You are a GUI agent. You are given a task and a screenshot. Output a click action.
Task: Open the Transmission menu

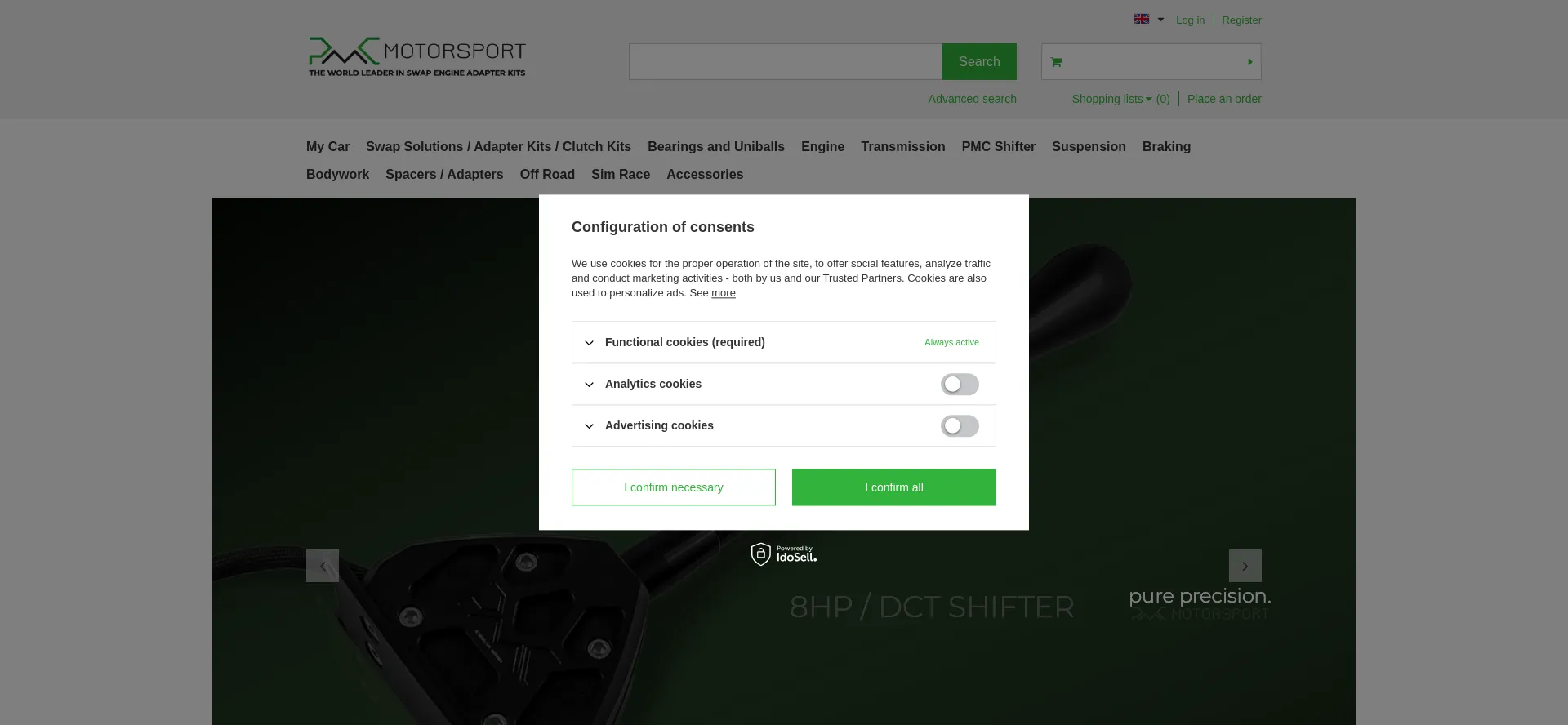[x=902, y=147]
